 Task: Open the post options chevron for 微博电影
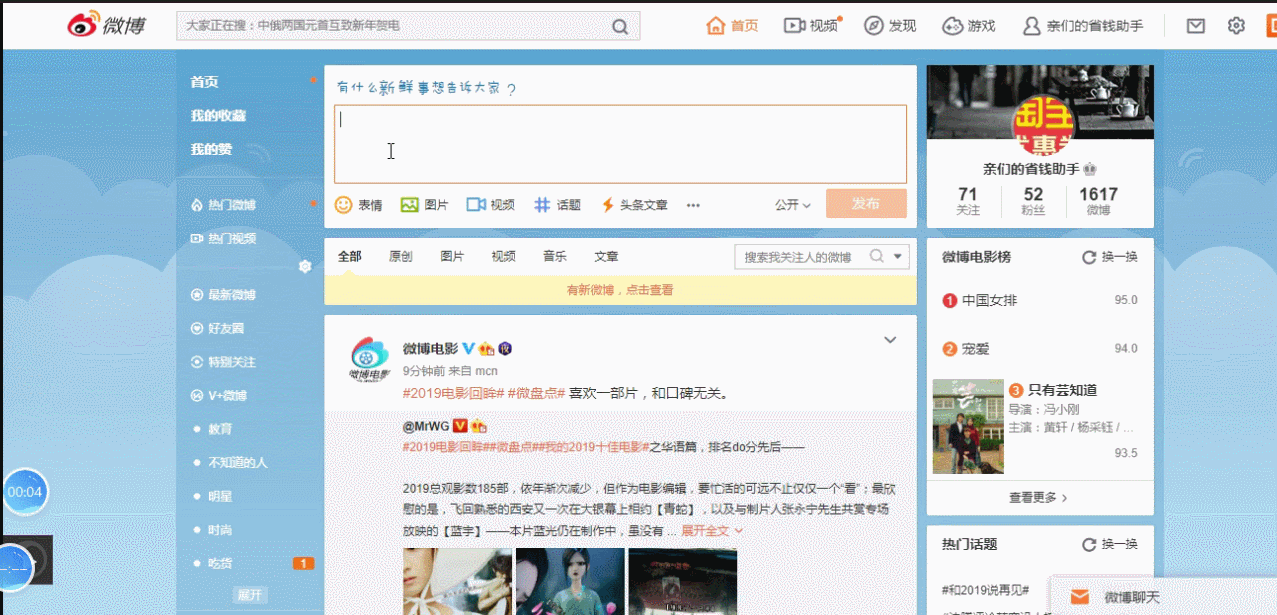[890, 340]
